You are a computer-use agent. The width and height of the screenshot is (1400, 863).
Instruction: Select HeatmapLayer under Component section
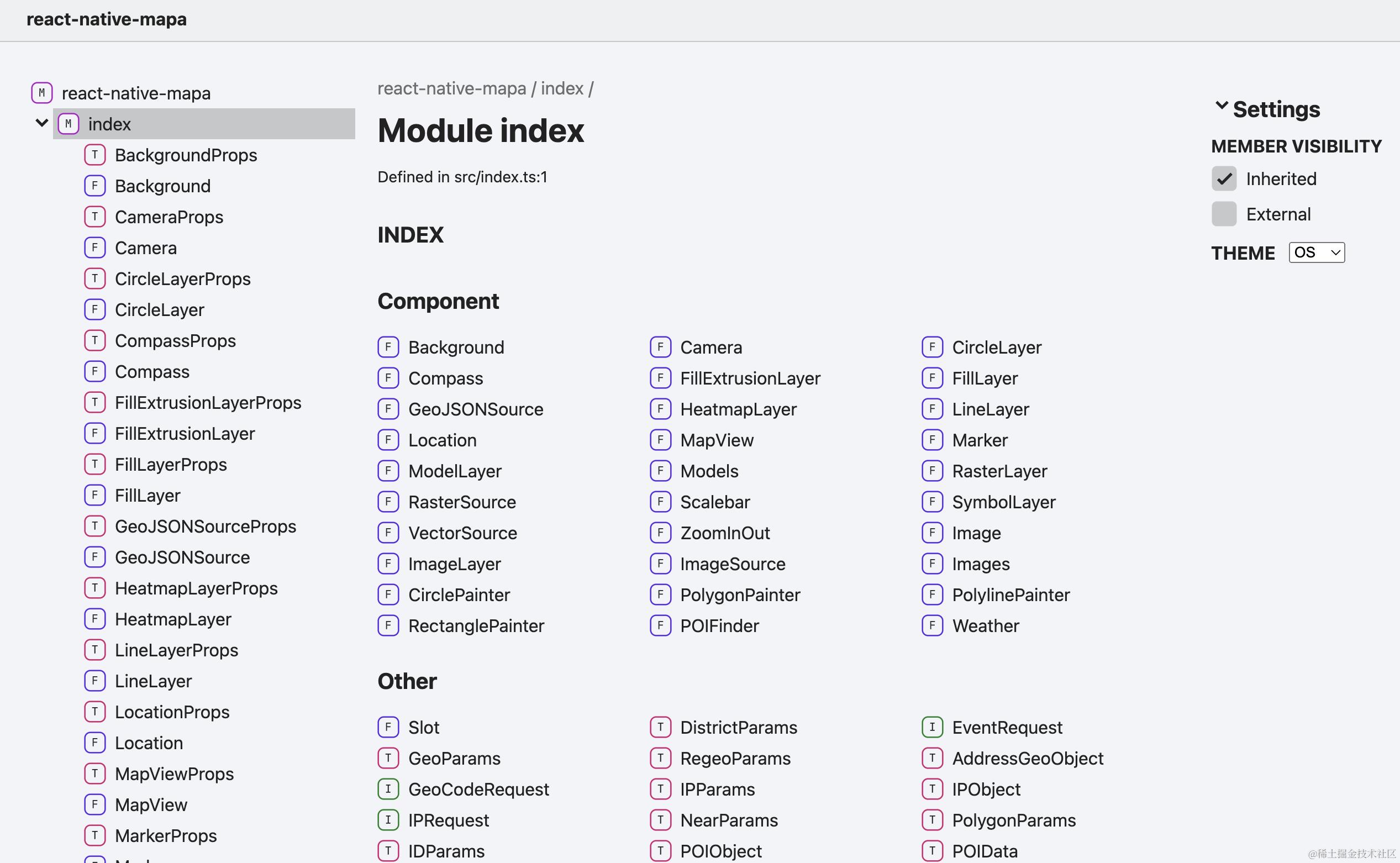[x=739, y=409]
